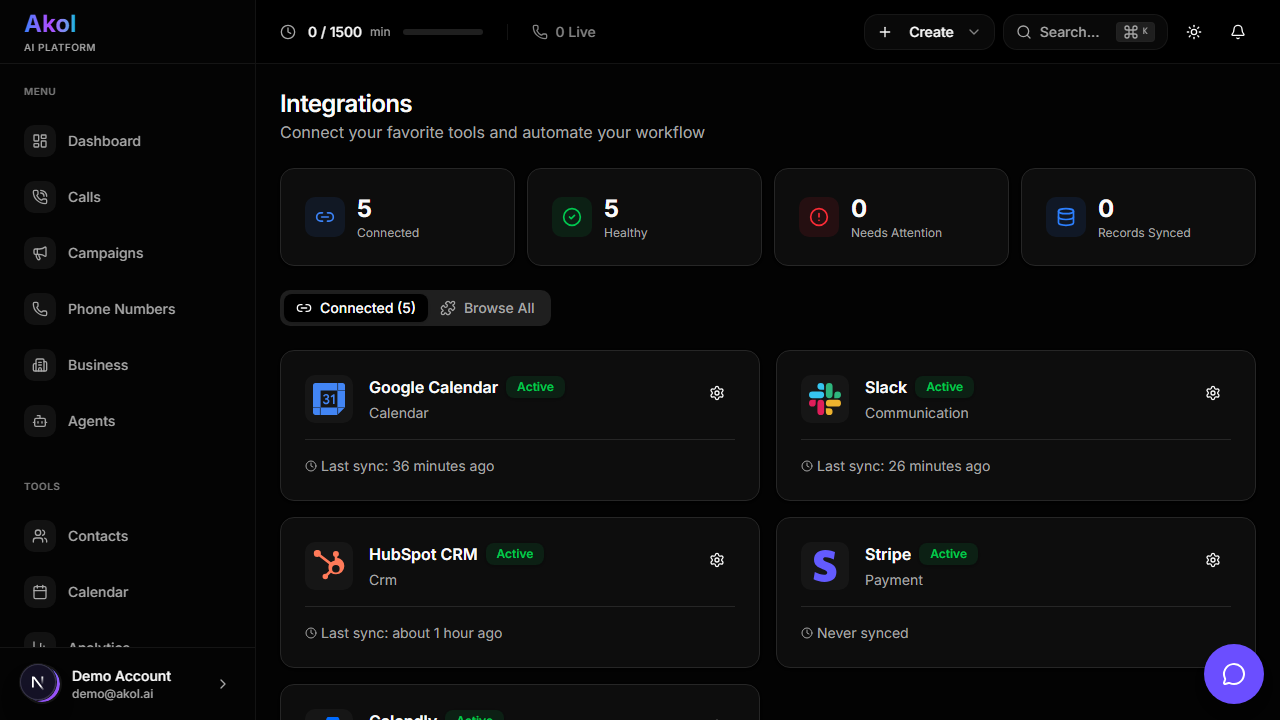Open the chat support bubble
Screen dimensions: 1280x720
tap(1233, 674)
